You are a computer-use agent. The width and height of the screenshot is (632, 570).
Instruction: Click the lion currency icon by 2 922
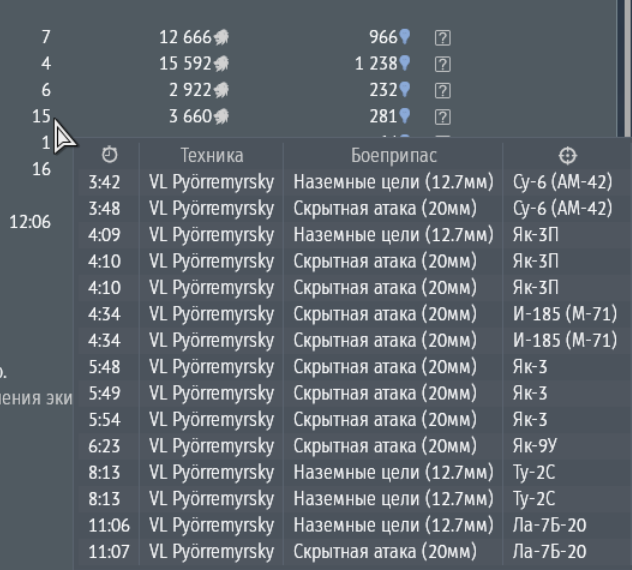(x=221, y=90)
